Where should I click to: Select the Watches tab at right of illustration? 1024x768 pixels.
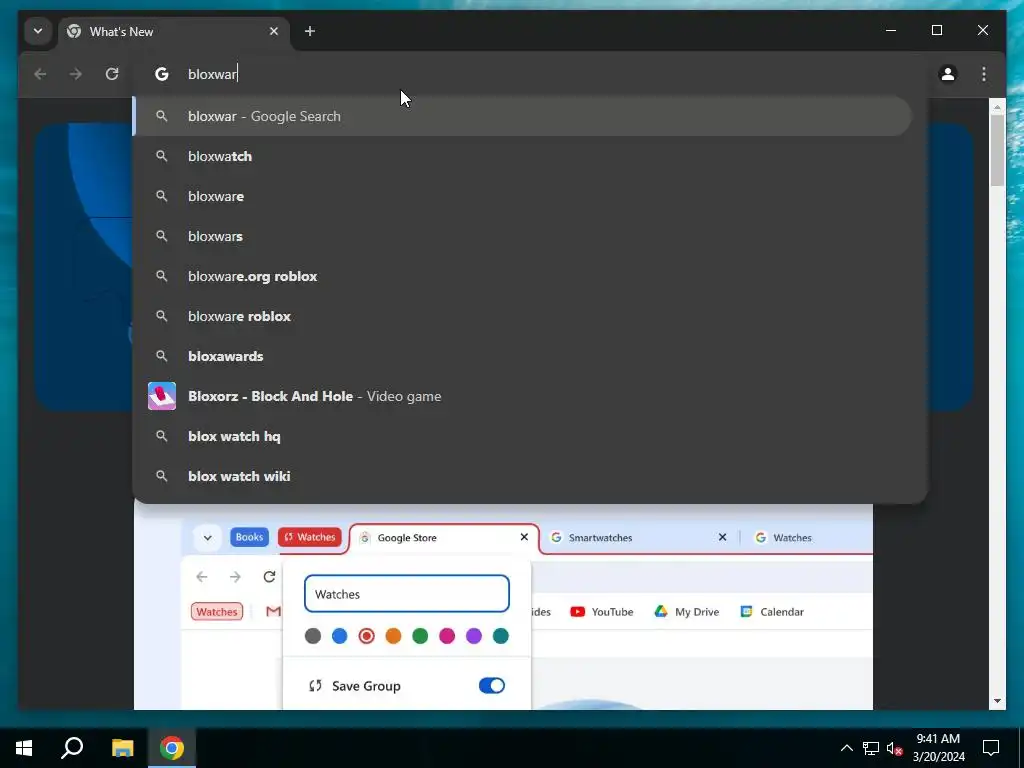pos(810,537)
